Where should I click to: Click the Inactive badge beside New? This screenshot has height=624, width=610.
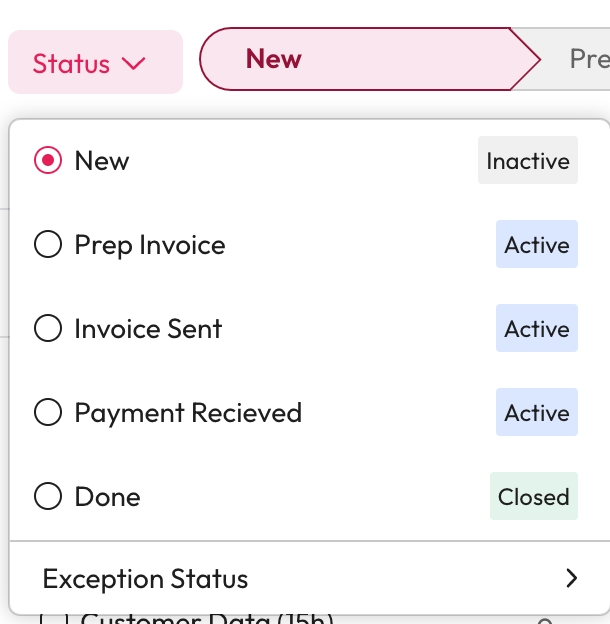point(527,161)
